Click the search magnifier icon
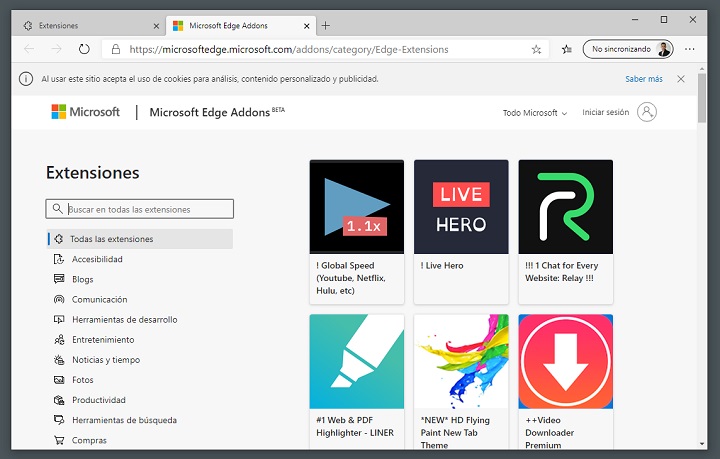 57,209
